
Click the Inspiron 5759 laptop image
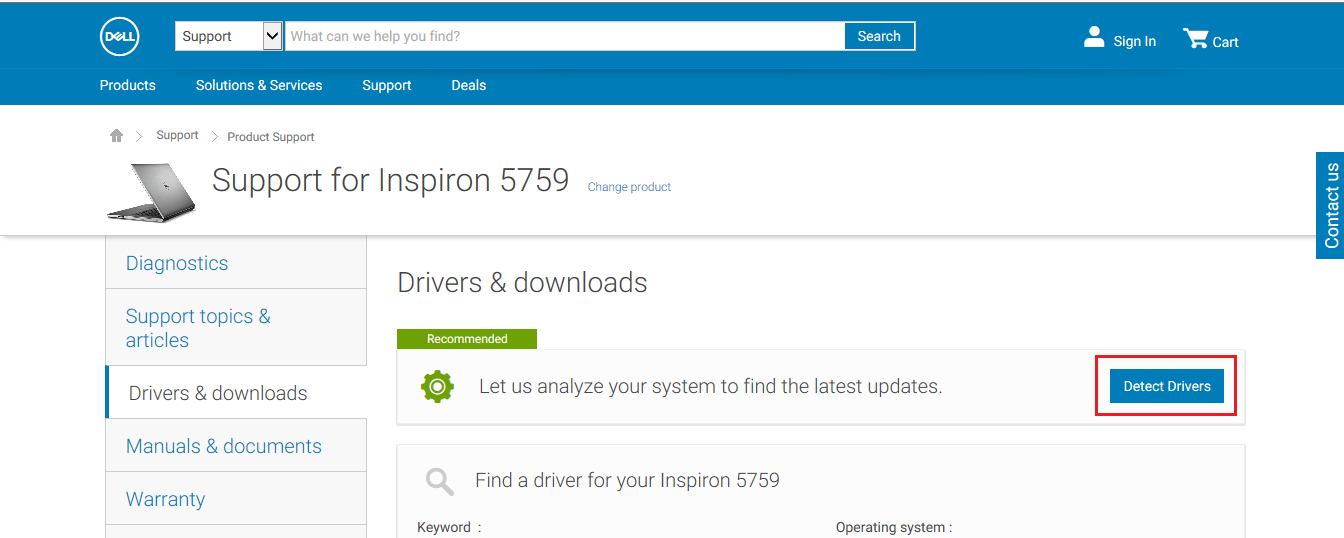(x=151, y=192)
